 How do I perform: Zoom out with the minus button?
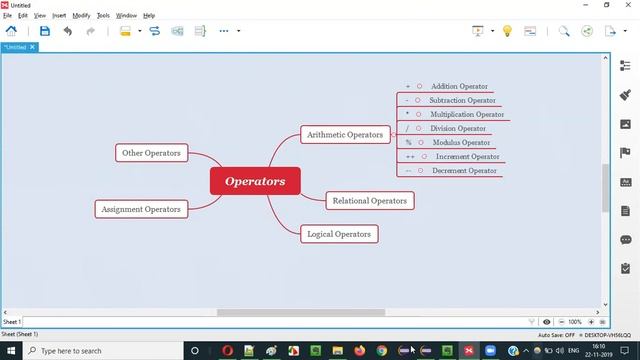coord(561,322)
